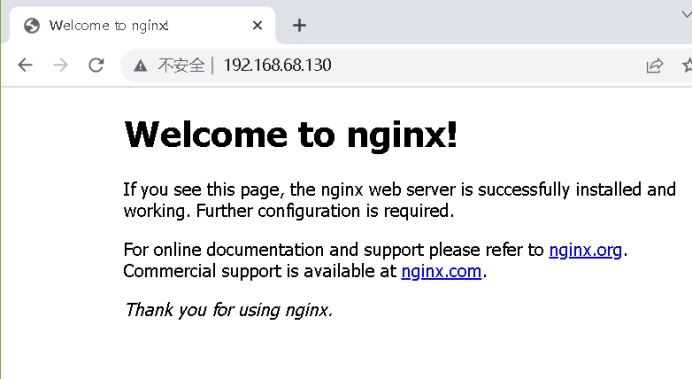This screenshot has width=693, height=379.
Task: Click the share page icon
Action: pyautogui.click(x=655, y=66)
